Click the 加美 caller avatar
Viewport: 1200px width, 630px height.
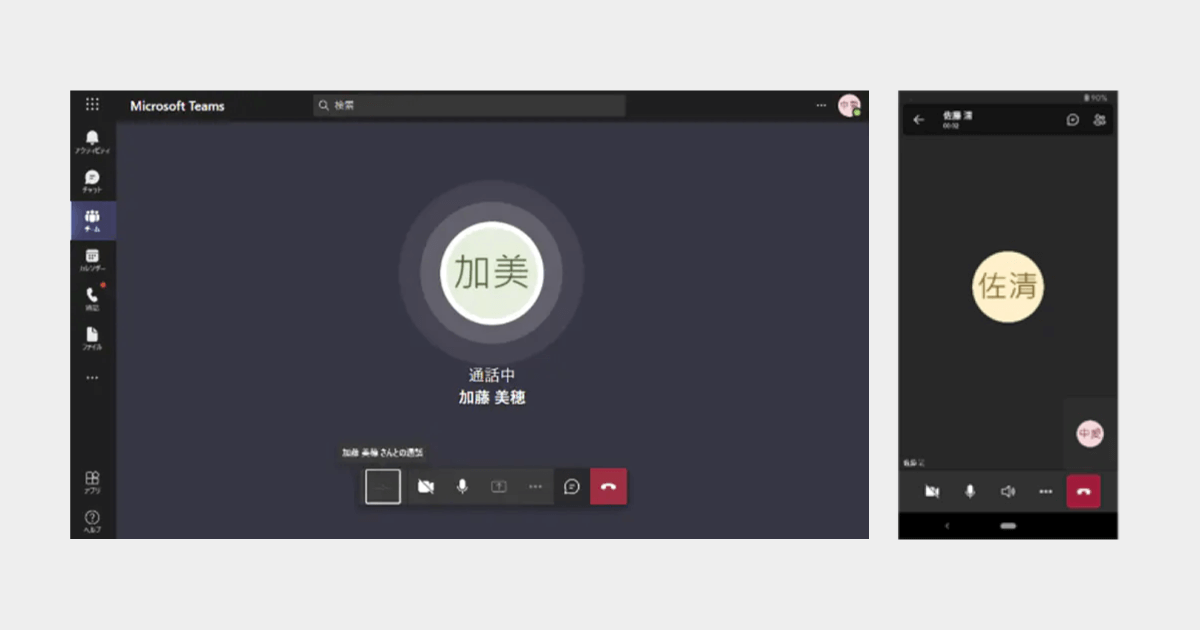pos(491,272)
